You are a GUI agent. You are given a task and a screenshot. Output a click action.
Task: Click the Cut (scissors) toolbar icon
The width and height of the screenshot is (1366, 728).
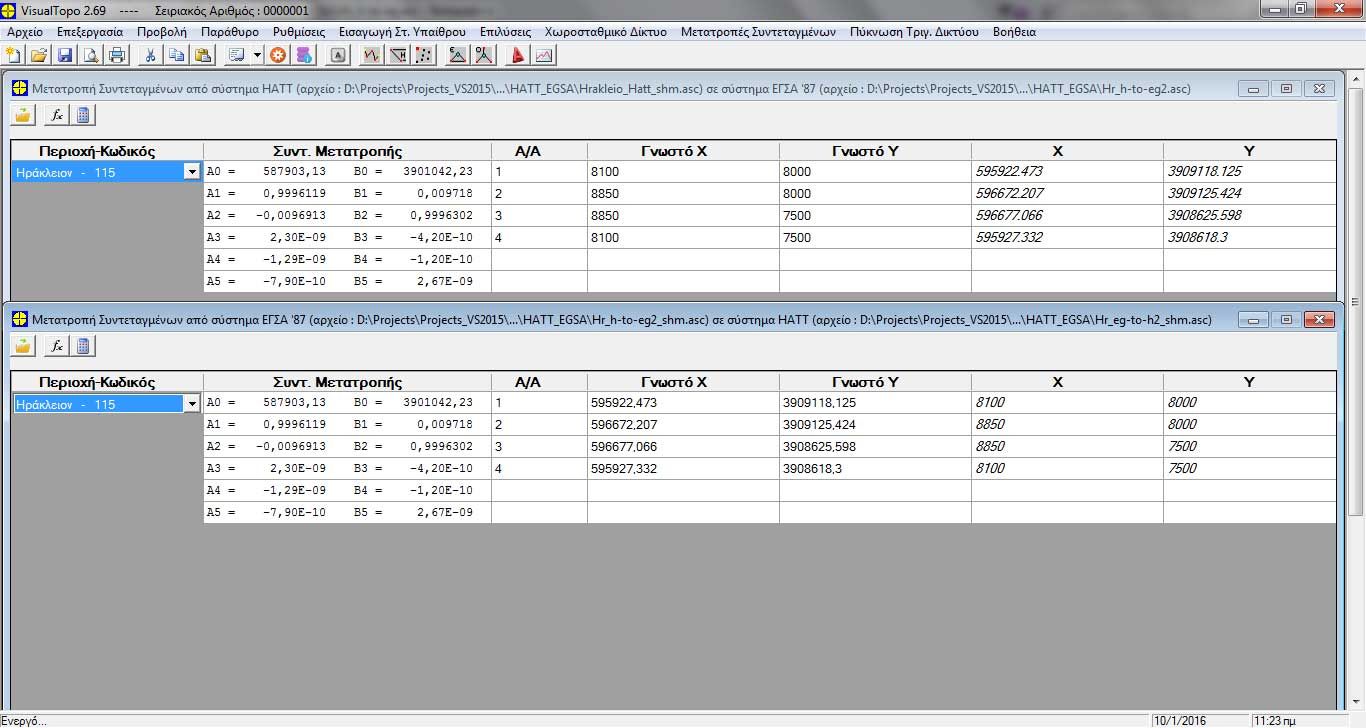150,55
